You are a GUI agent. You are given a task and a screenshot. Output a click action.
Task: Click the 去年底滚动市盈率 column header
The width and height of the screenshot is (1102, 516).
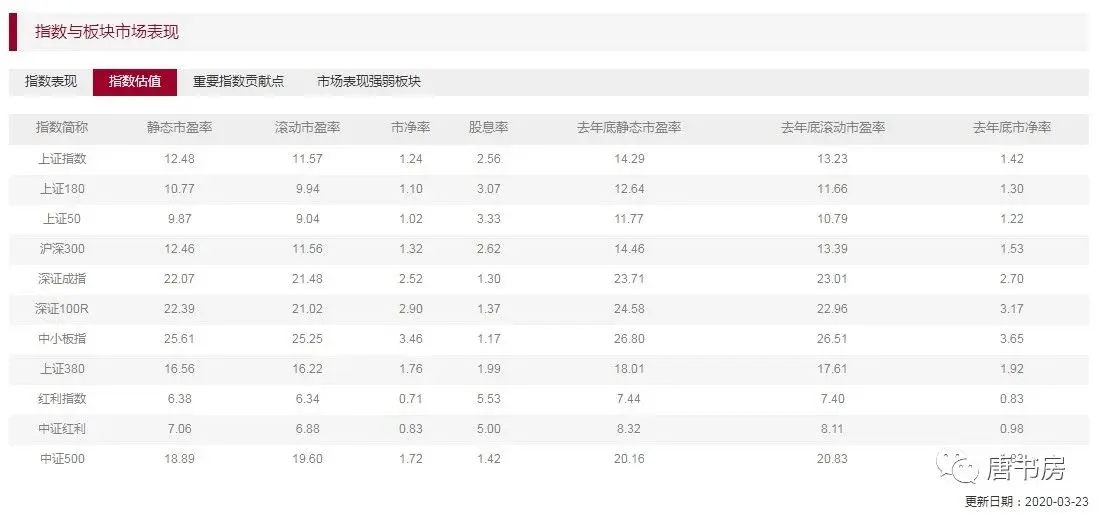832,128
